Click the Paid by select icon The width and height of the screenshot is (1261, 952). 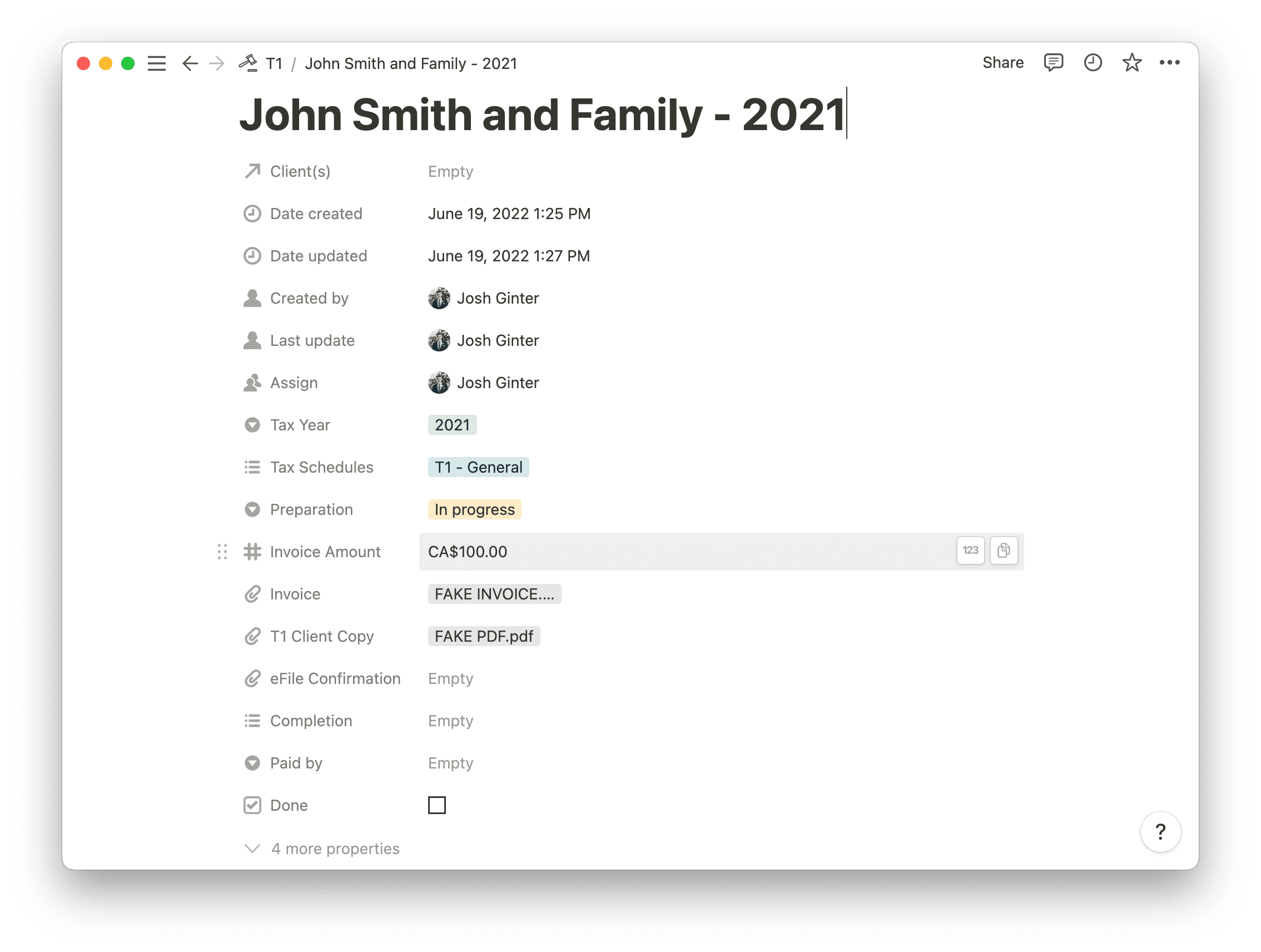coord(252,763)
